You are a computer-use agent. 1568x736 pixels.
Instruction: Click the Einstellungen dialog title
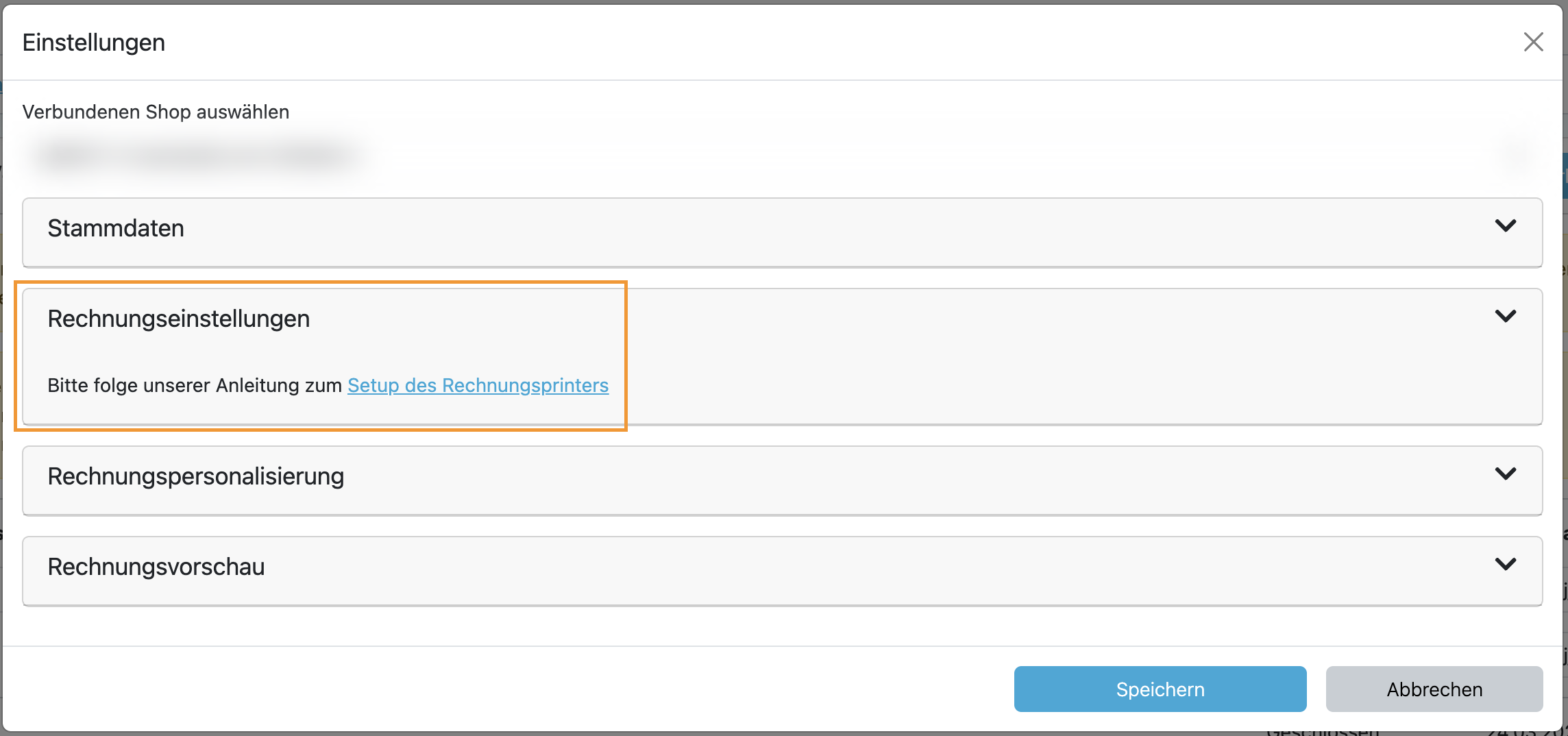click(93, 42)
